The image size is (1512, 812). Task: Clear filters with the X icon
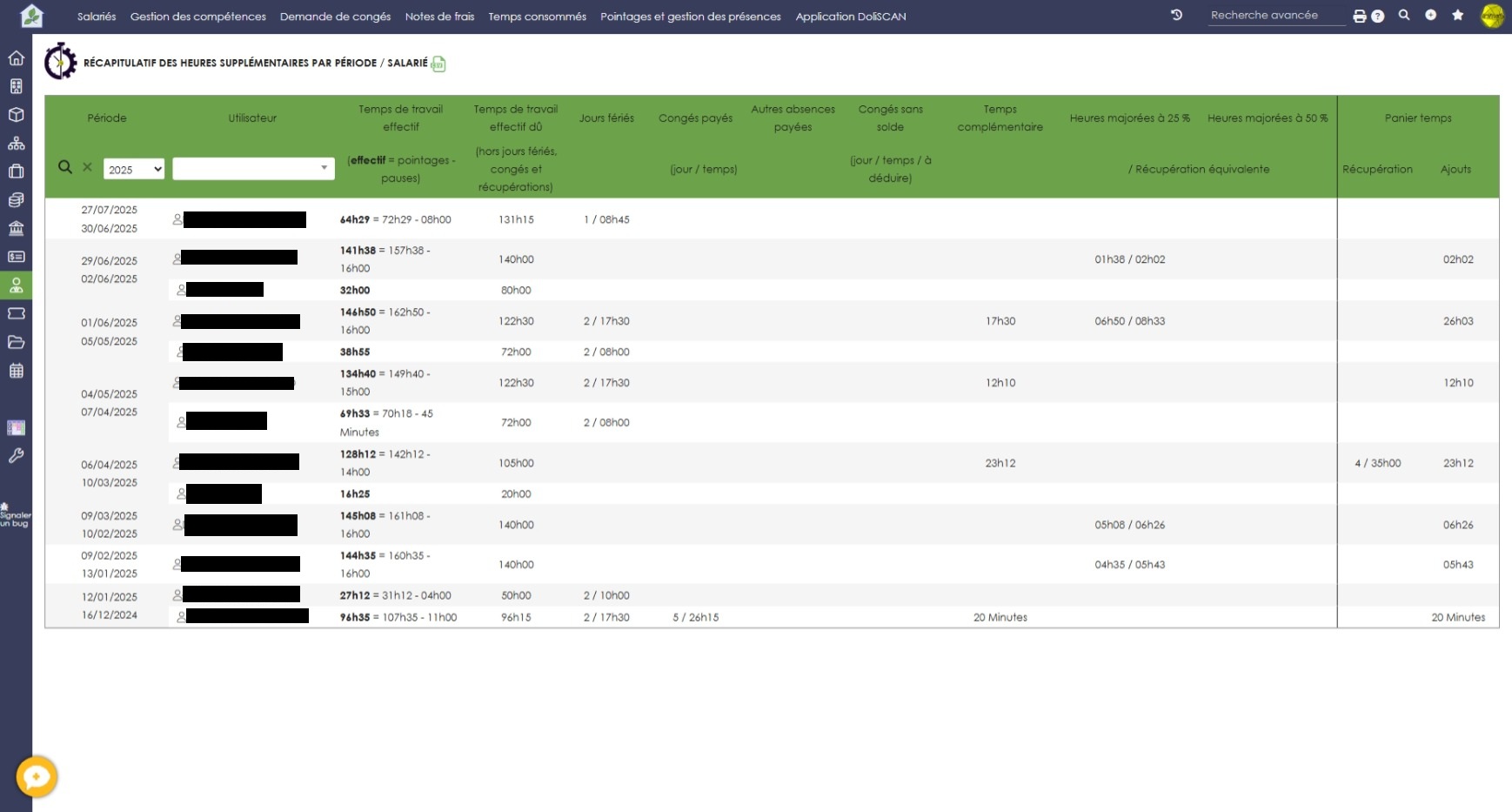(87, 167)
